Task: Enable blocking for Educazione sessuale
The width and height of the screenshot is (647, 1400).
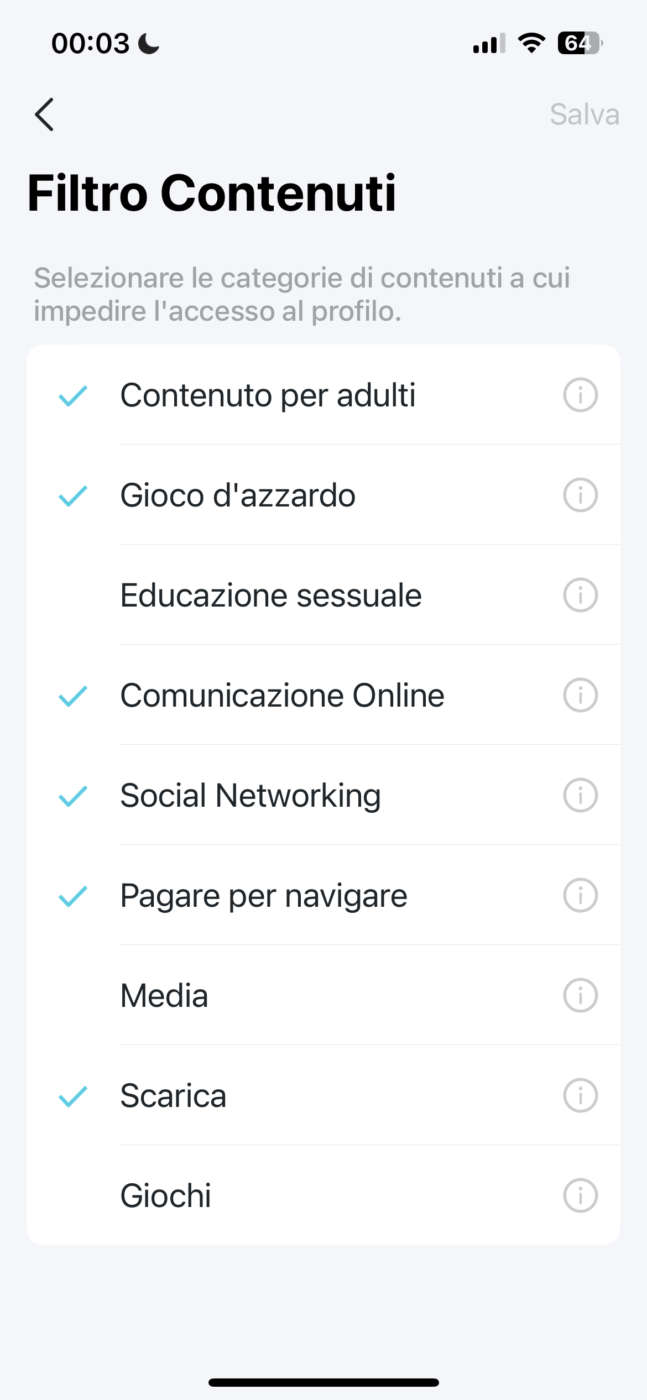Action: coord(270,596)
